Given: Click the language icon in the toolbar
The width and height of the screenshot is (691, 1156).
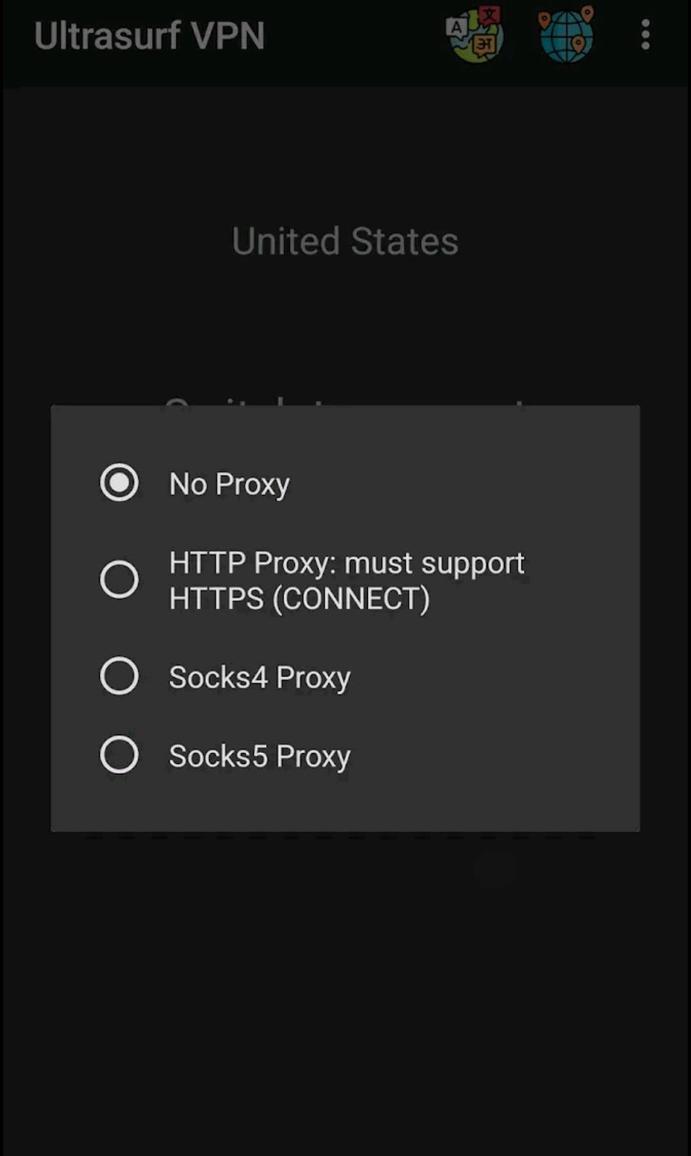Looking at the screenshot, I should pyautogui.click(x=472, y=36).
